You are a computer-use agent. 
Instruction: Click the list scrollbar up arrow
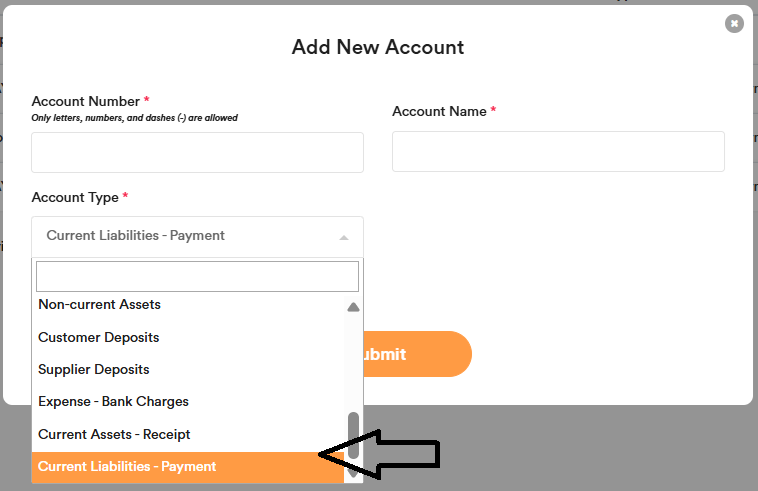(353, 307)
